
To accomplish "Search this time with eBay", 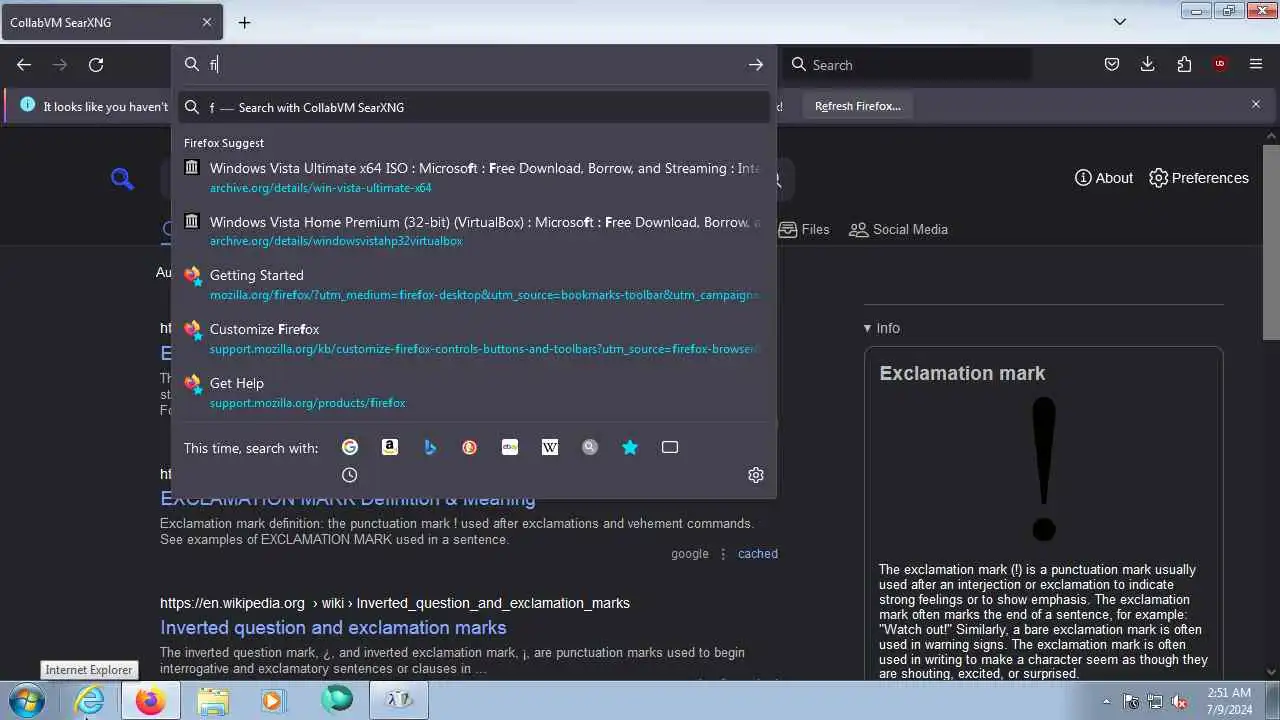I will pos(510,447).
